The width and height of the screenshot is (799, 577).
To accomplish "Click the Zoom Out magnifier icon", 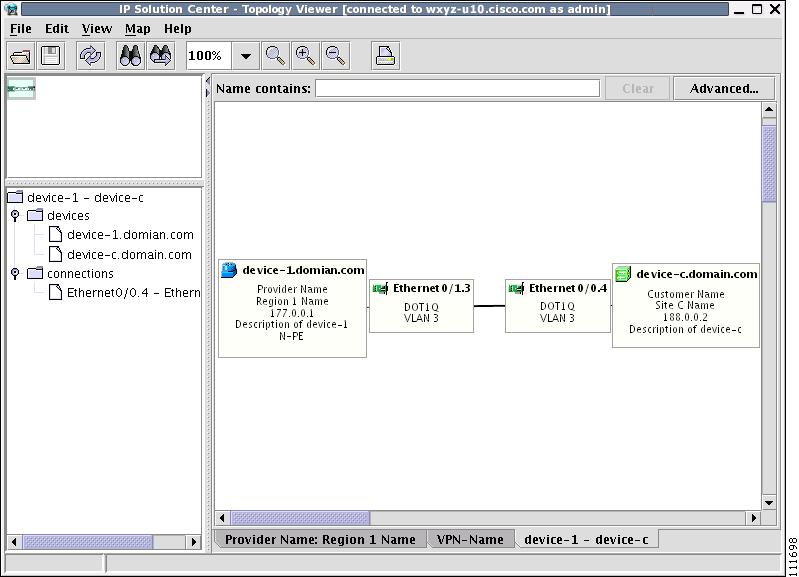I will coord(335,56).
